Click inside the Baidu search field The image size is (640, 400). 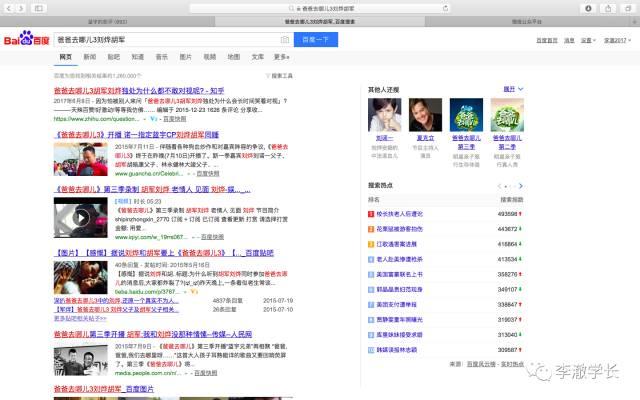point(167,40)
